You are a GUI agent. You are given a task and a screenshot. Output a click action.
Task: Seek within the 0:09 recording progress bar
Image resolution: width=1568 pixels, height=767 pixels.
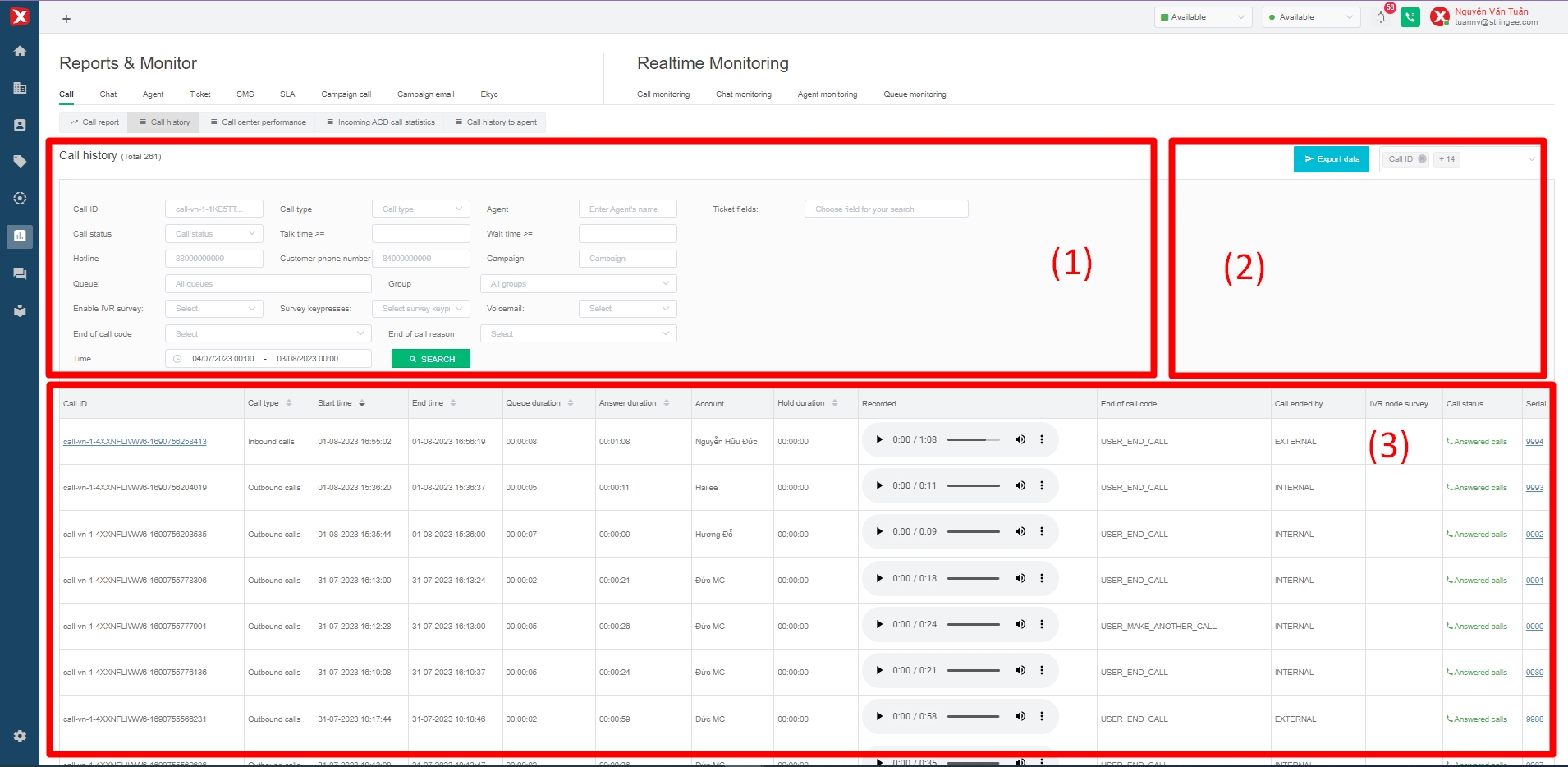click(x=973, y=531)
